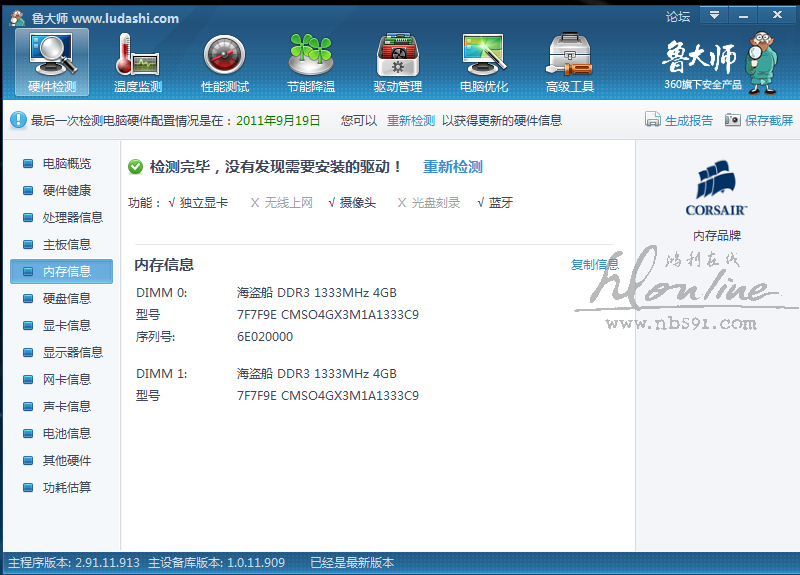Open the title bar dropdown menu arrow
The image size is (800, 575).
point(714,15)
